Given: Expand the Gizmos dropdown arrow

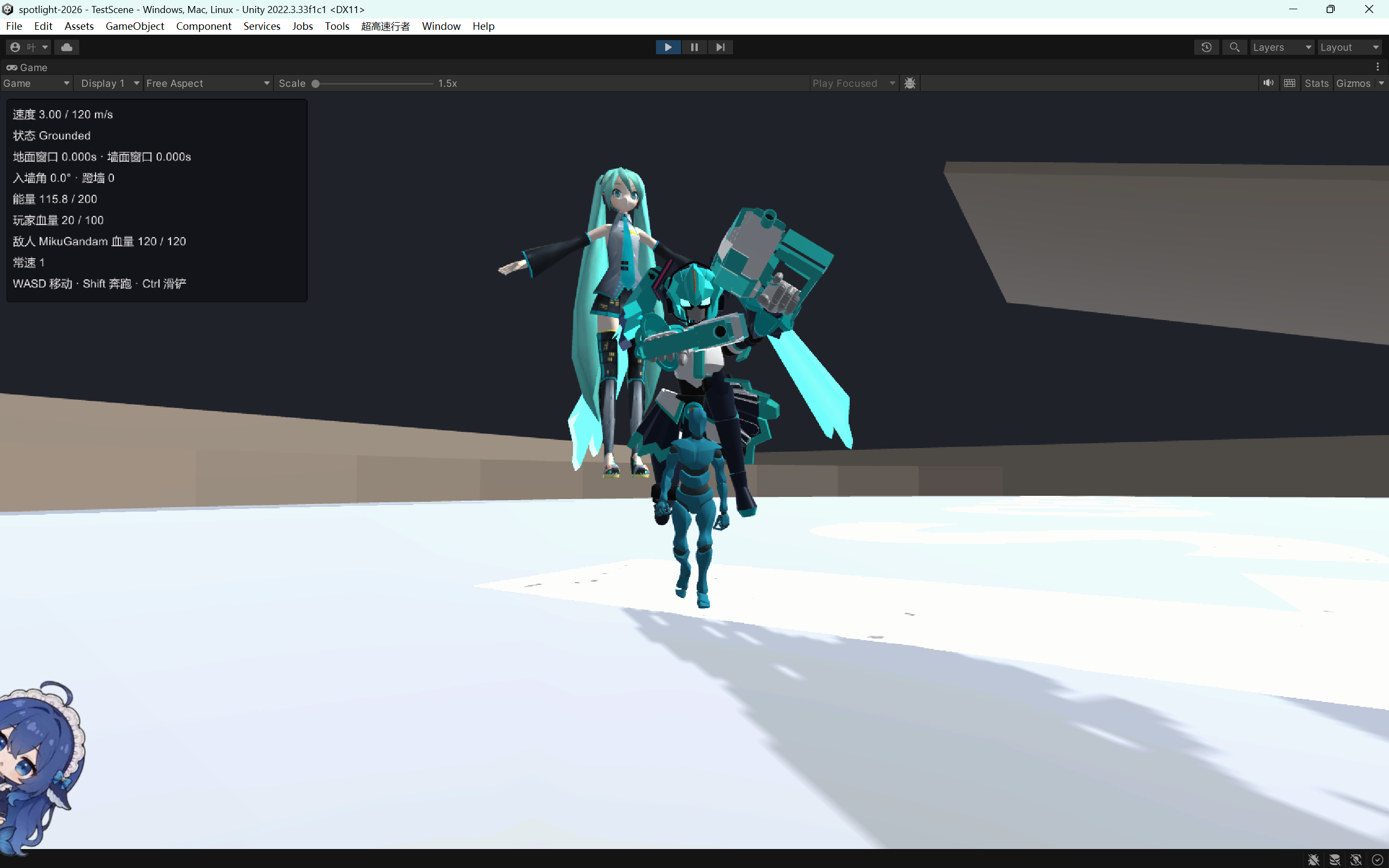Looking at the screenshot, I should click(1381, 83).
